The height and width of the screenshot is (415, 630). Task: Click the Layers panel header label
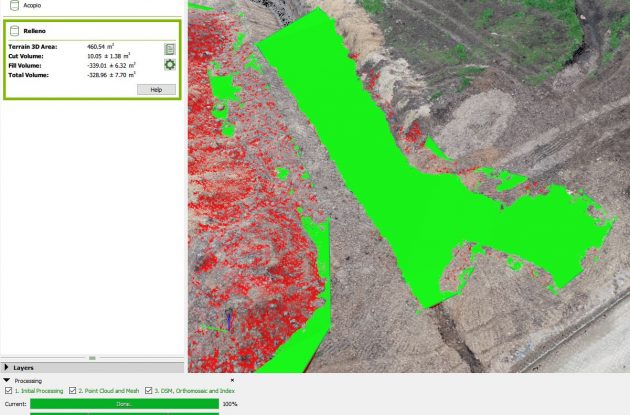tap(23, 368)
